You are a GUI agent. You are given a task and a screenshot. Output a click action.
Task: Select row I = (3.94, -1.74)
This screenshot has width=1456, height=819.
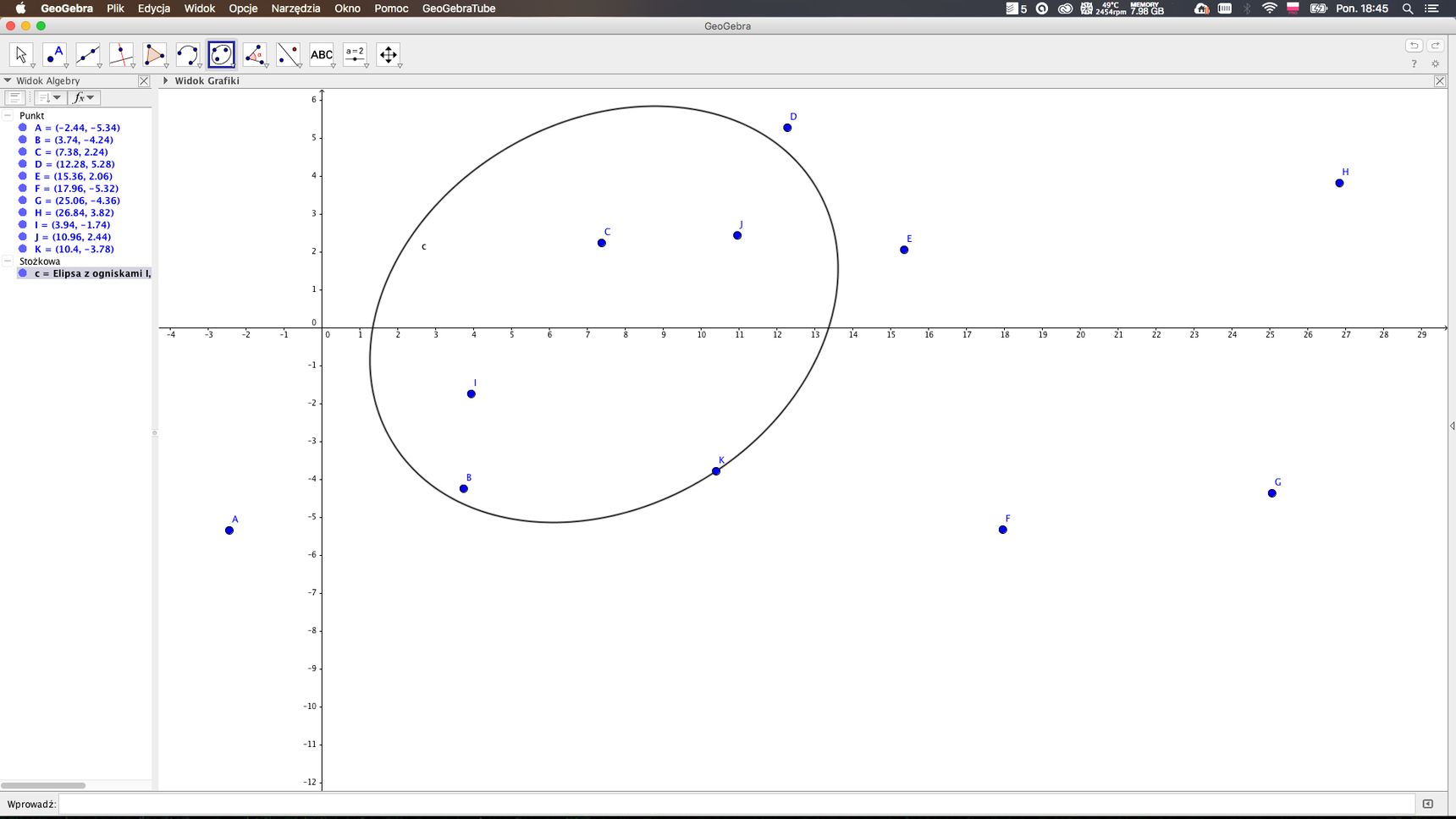72,225
